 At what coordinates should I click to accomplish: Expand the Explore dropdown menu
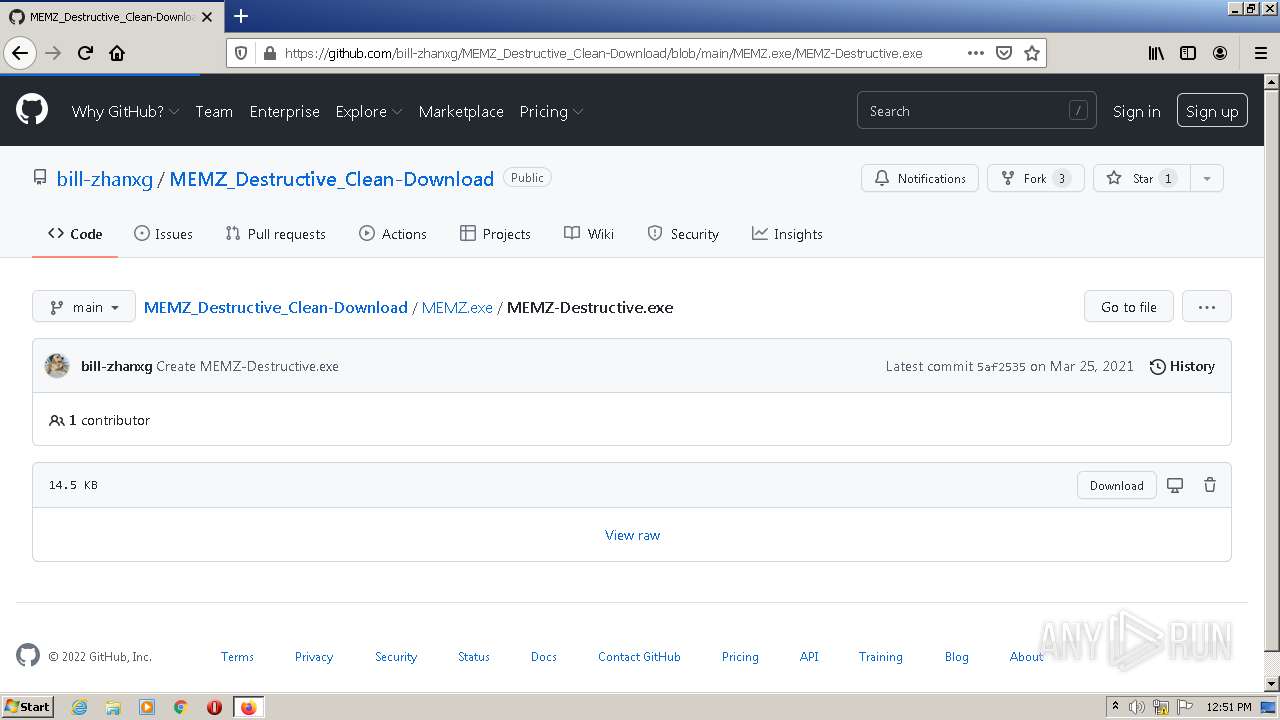(369, 111)
